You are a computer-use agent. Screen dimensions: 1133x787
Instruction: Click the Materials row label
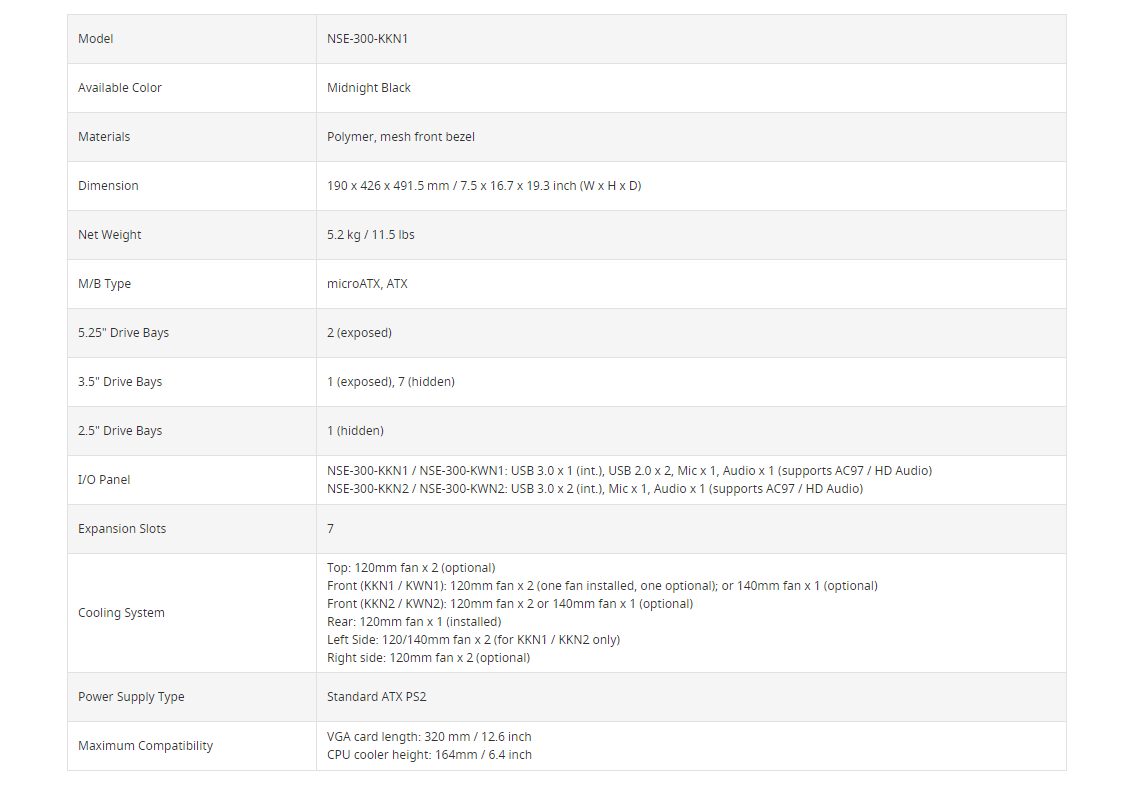point(104,137)
